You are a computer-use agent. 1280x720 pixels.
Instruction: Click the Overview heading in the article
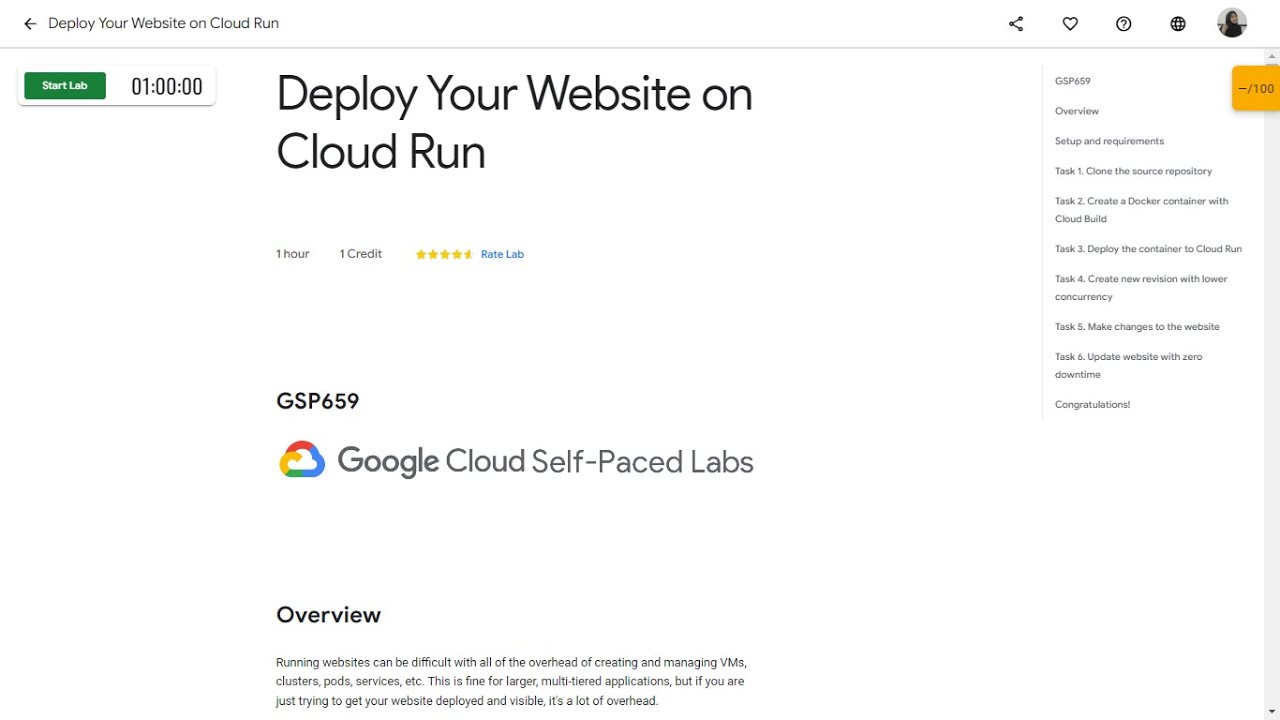(x=328, y=615)
